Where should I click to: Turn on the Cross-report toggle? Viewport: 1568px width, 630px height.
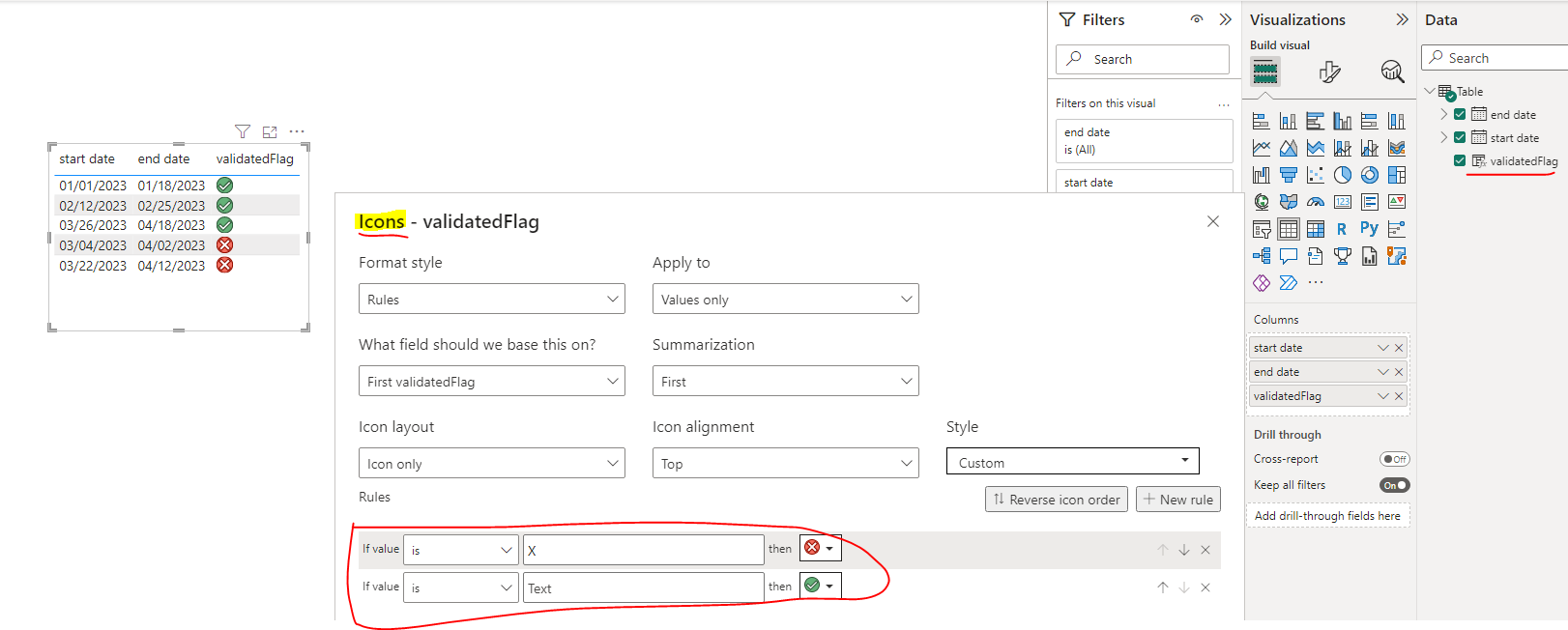point(1395,459)
